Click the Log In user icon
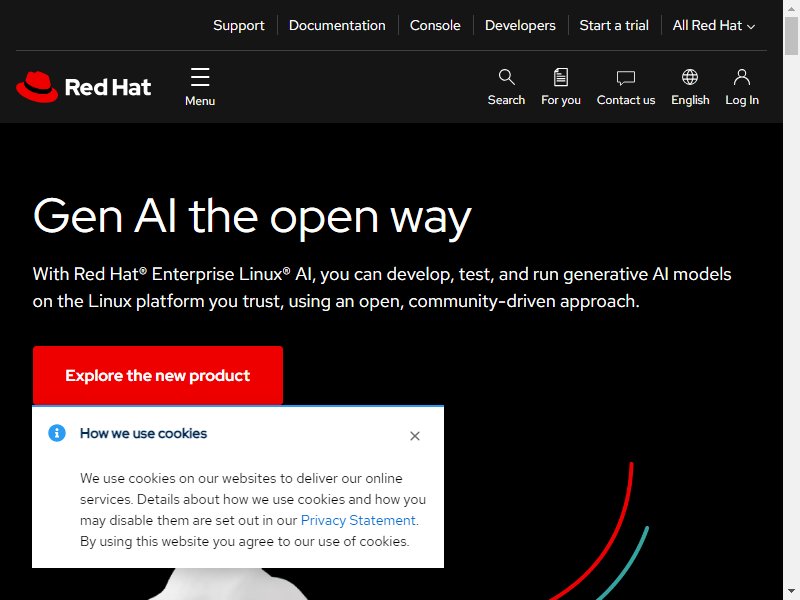This screenshot has height=600, width=800. click(x=742, y=77)
